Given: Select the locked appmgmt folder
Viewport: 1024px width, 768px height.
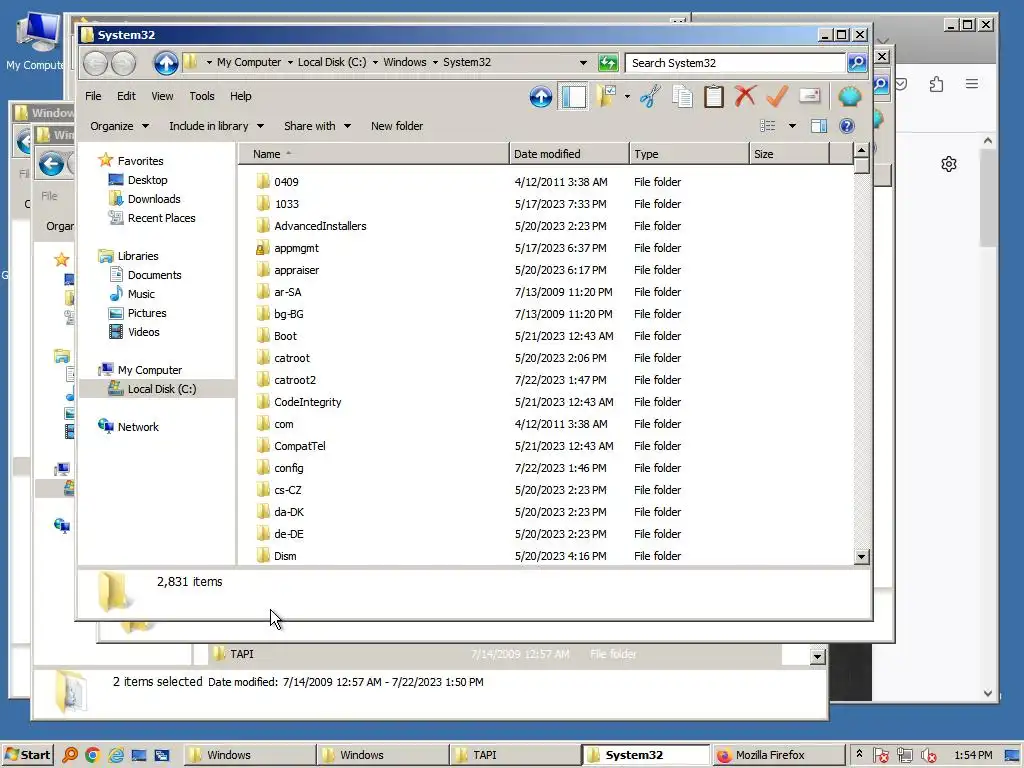Looking at the screenshot, I should [296, 248].
